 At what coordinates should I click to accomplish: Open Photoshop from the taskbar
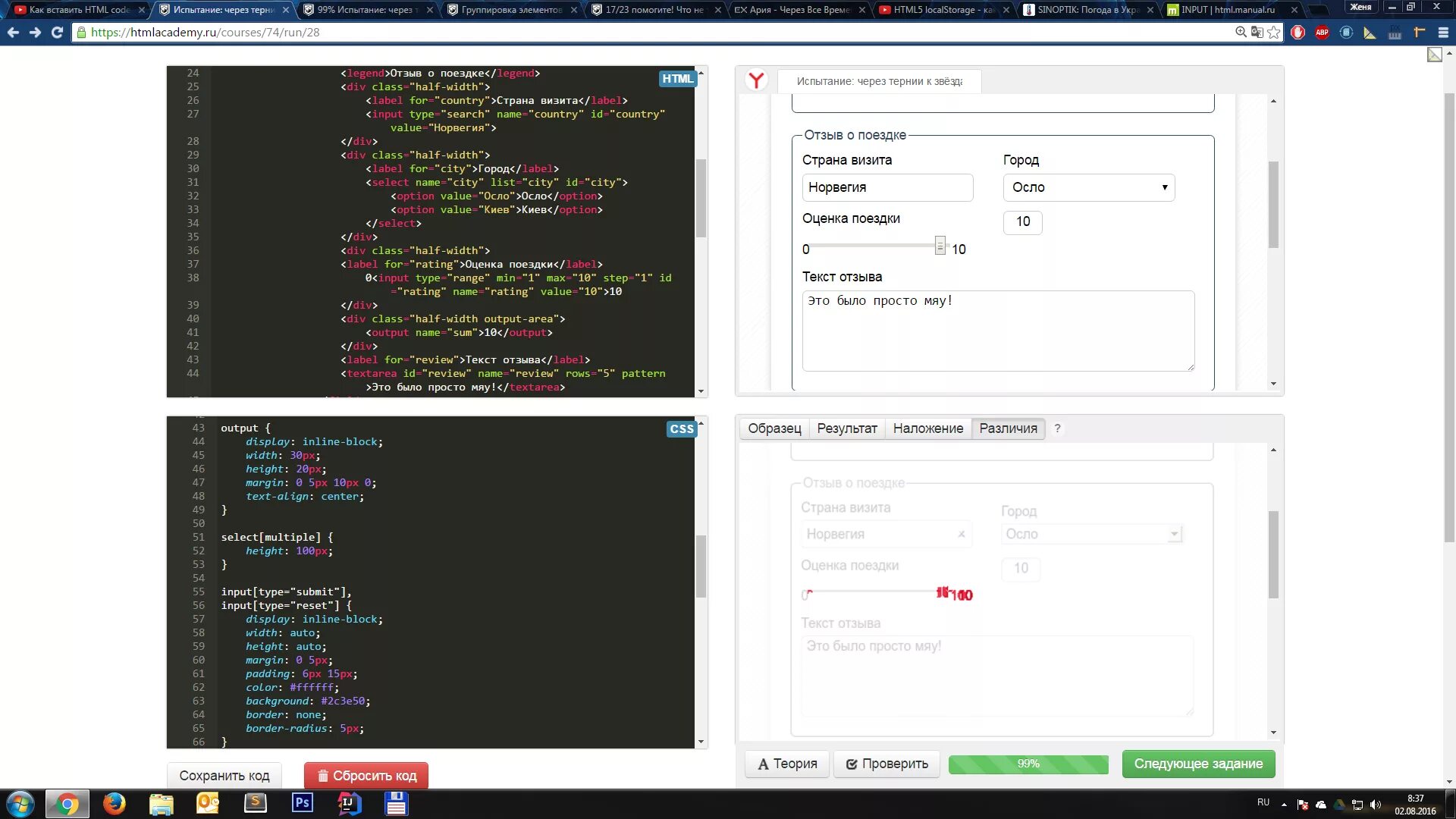(302, 803)
